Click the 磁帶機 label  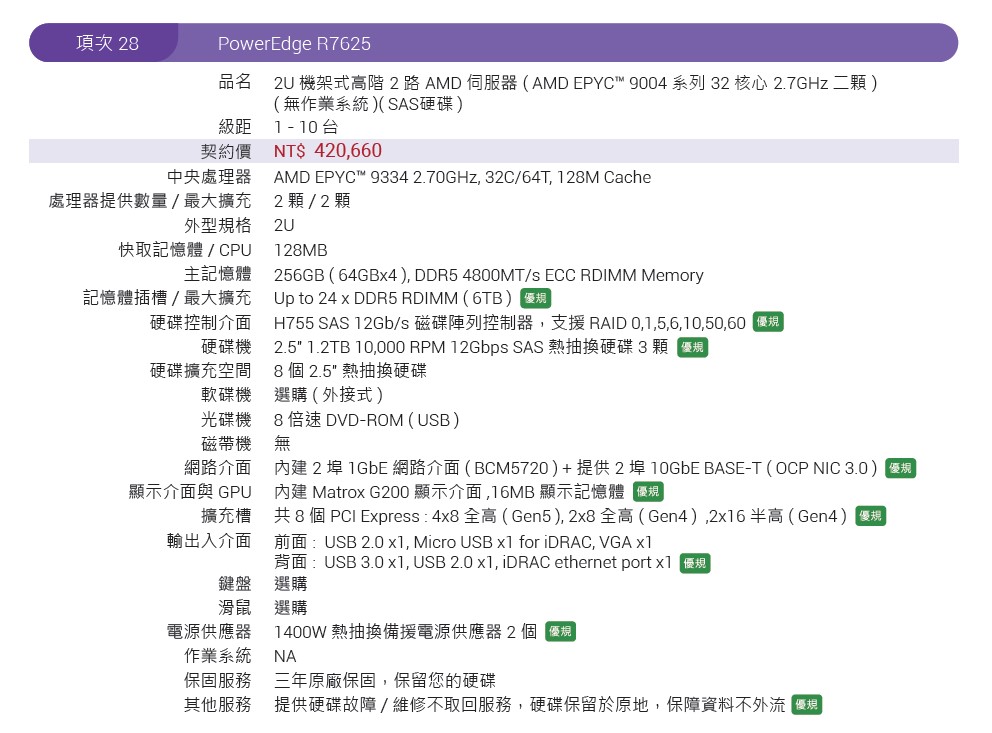tap(226, 443)
